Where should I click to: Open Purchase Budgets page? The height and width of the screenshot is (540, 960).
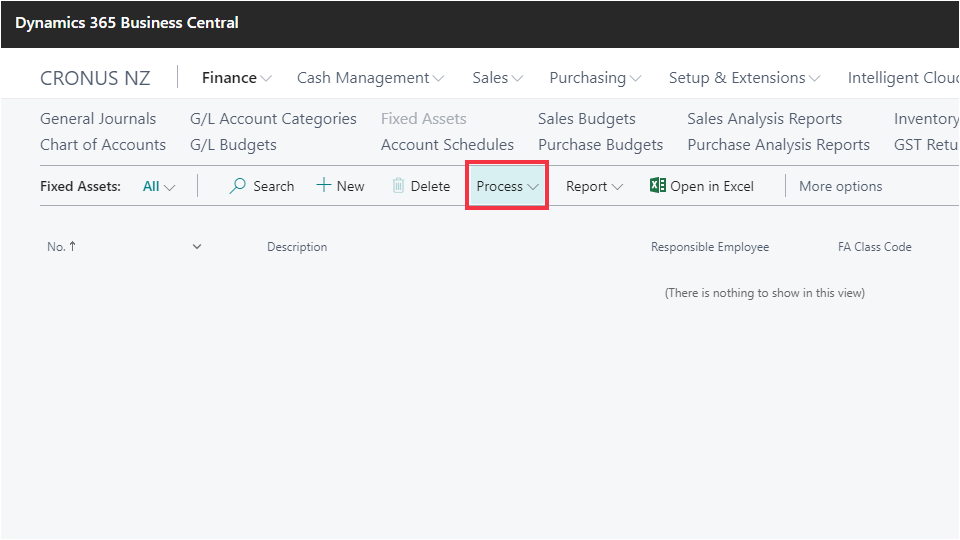tap(601, 145)
